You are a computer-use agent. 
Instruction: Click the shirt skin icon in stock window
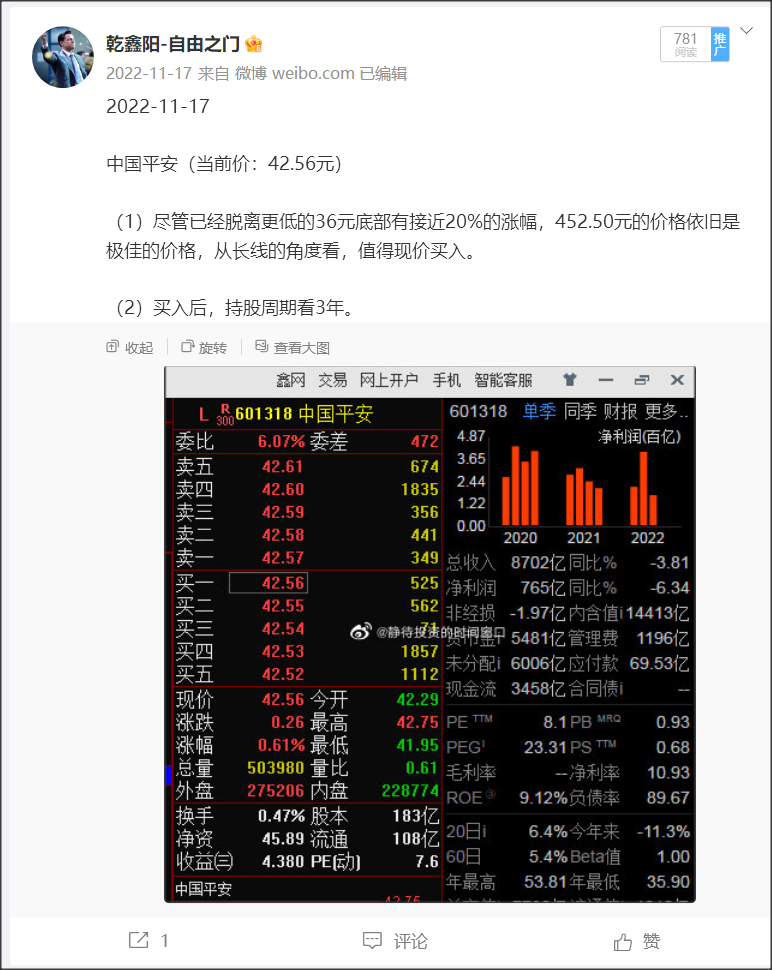(570, 380)
